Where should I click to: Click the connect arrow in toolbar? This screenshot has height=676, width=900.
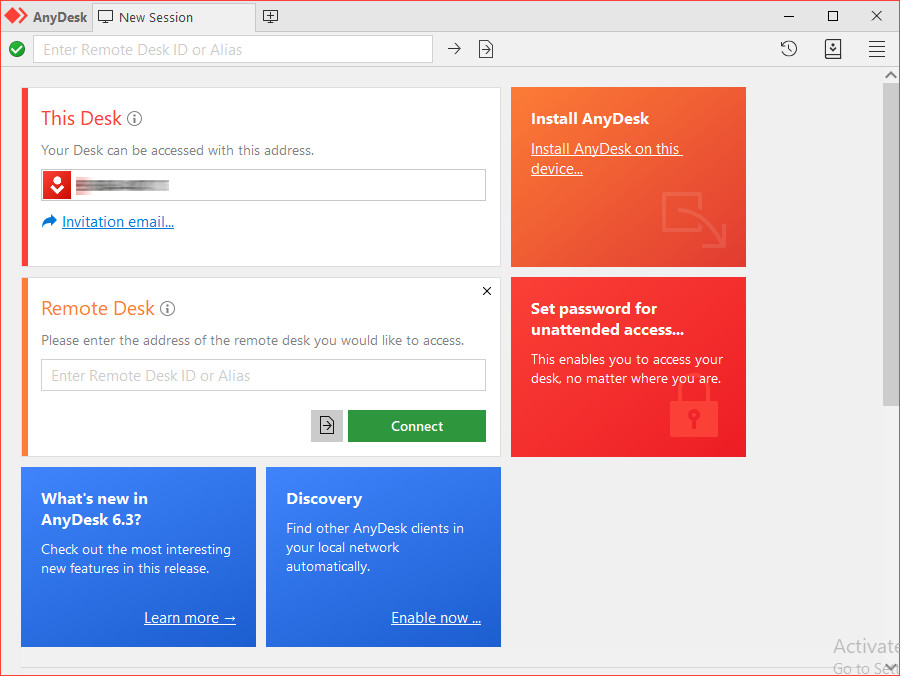tap(454, 49)
